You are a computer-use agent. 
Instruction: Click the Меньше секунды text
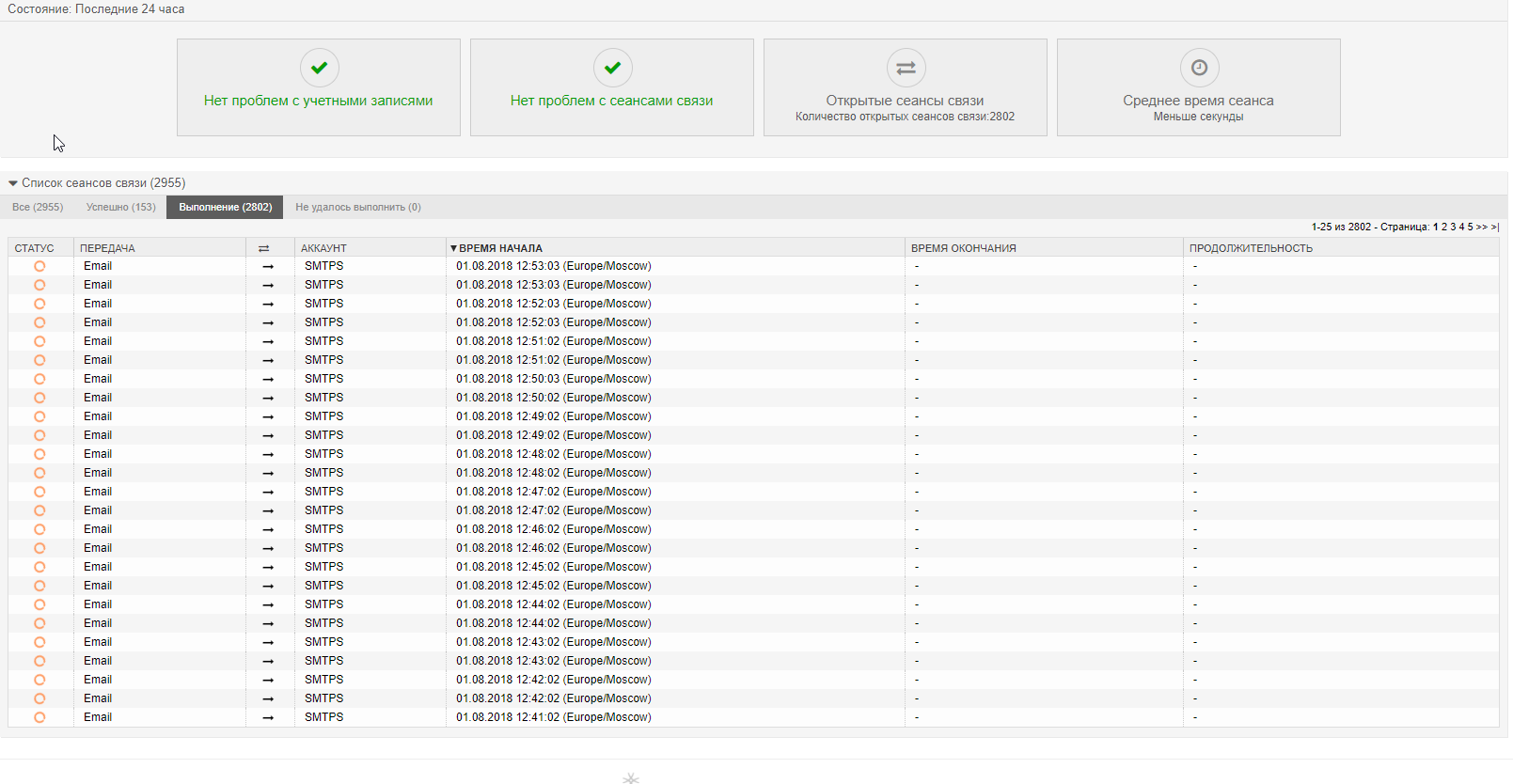click(x=1199, y=117)
